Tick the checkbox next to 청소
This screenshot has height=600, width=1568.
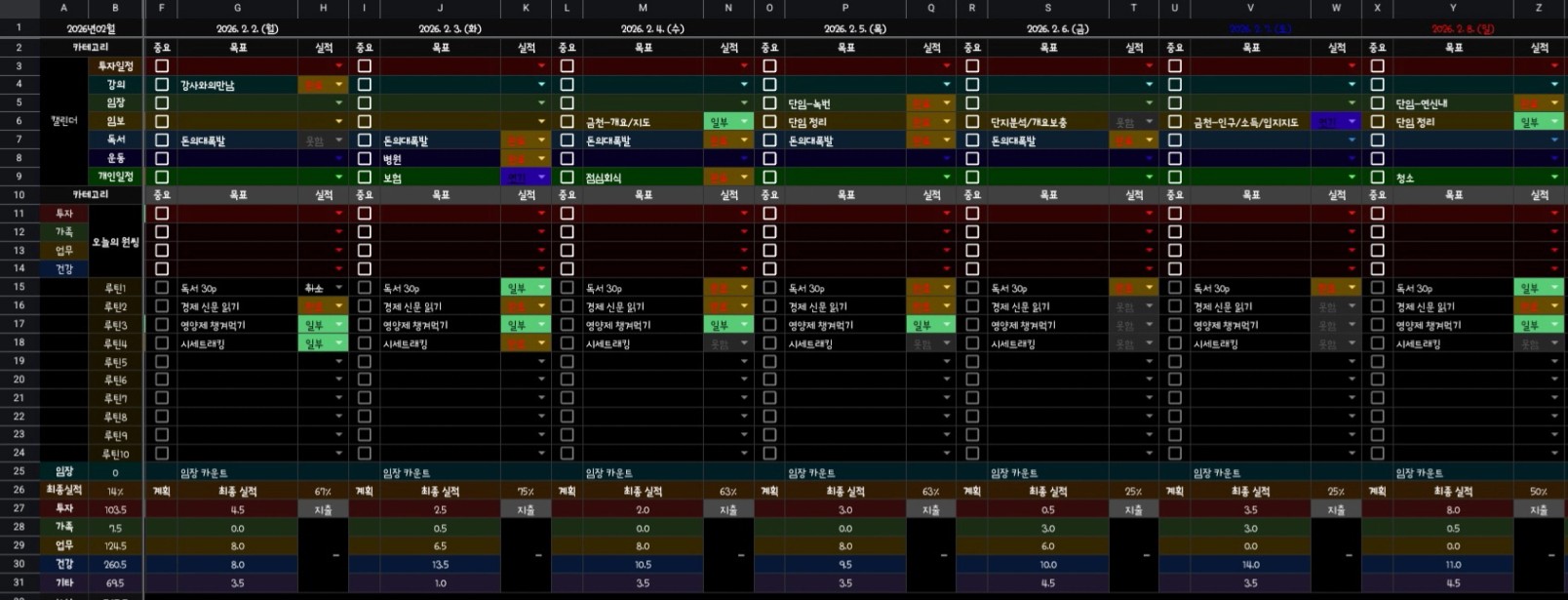pyautogui.click(x=1377, y=178)
